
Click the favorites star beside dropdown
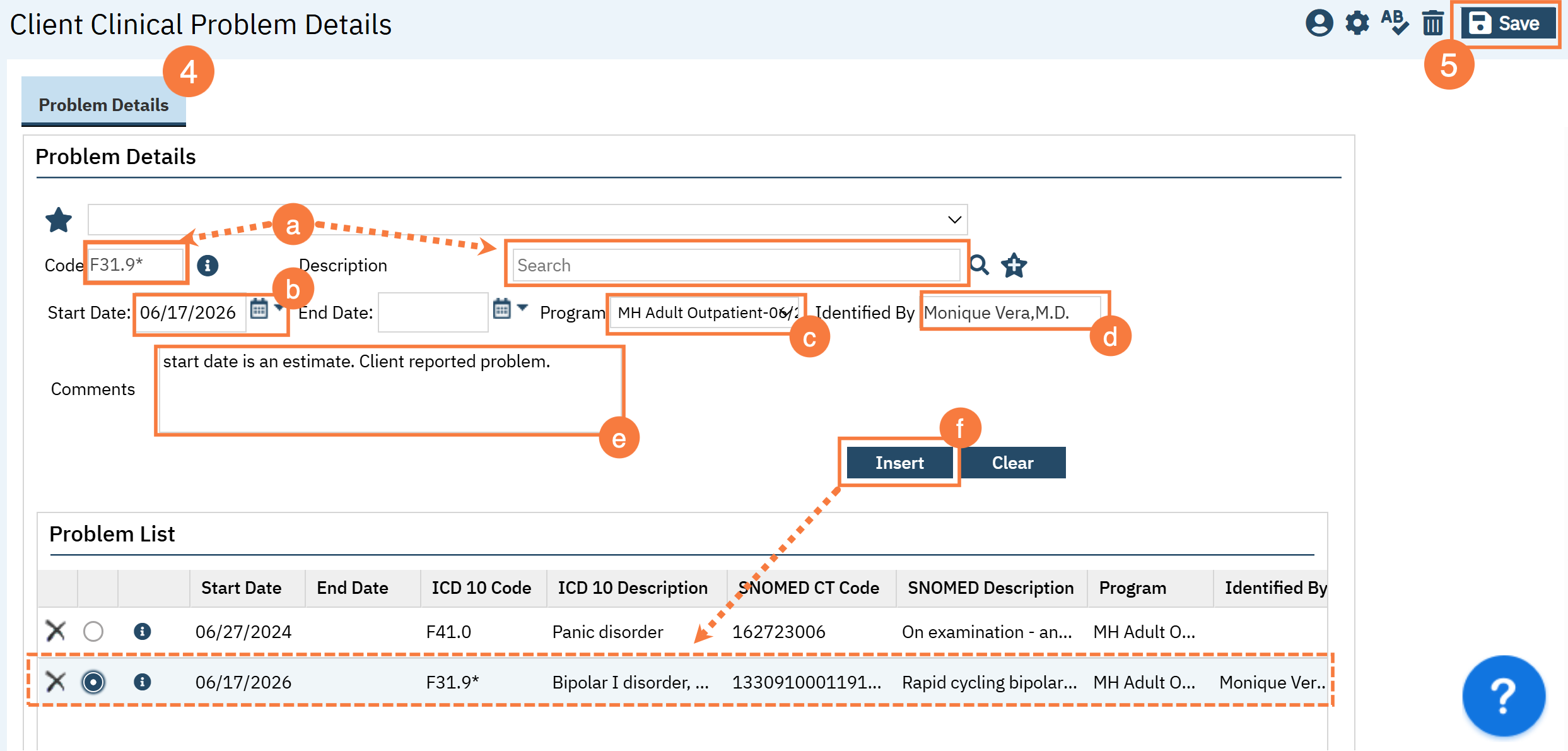[x=59, y=220]
